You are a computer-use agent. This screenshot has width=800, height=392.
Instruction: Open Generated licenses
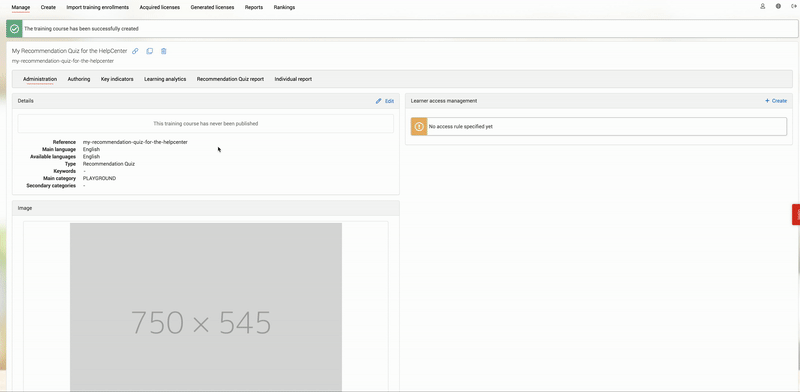point(212,8)
